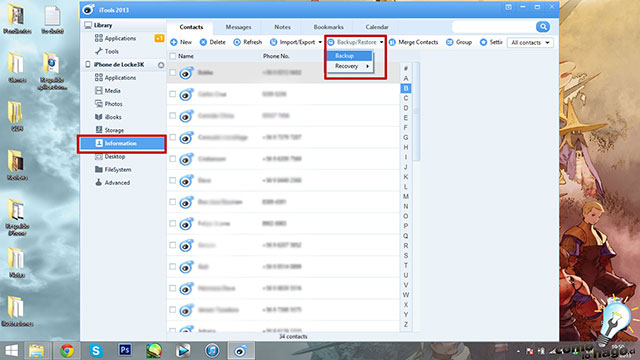
Task: Open the partially visible Settings toolbar item
Action: coord(491,42)
